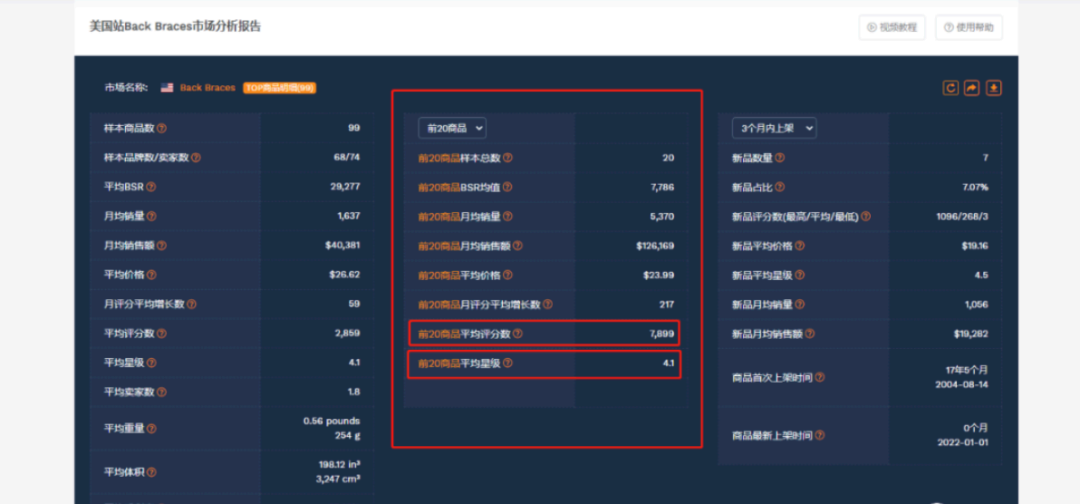Click the 平均评分数 value 2,859

click(347, 333)
